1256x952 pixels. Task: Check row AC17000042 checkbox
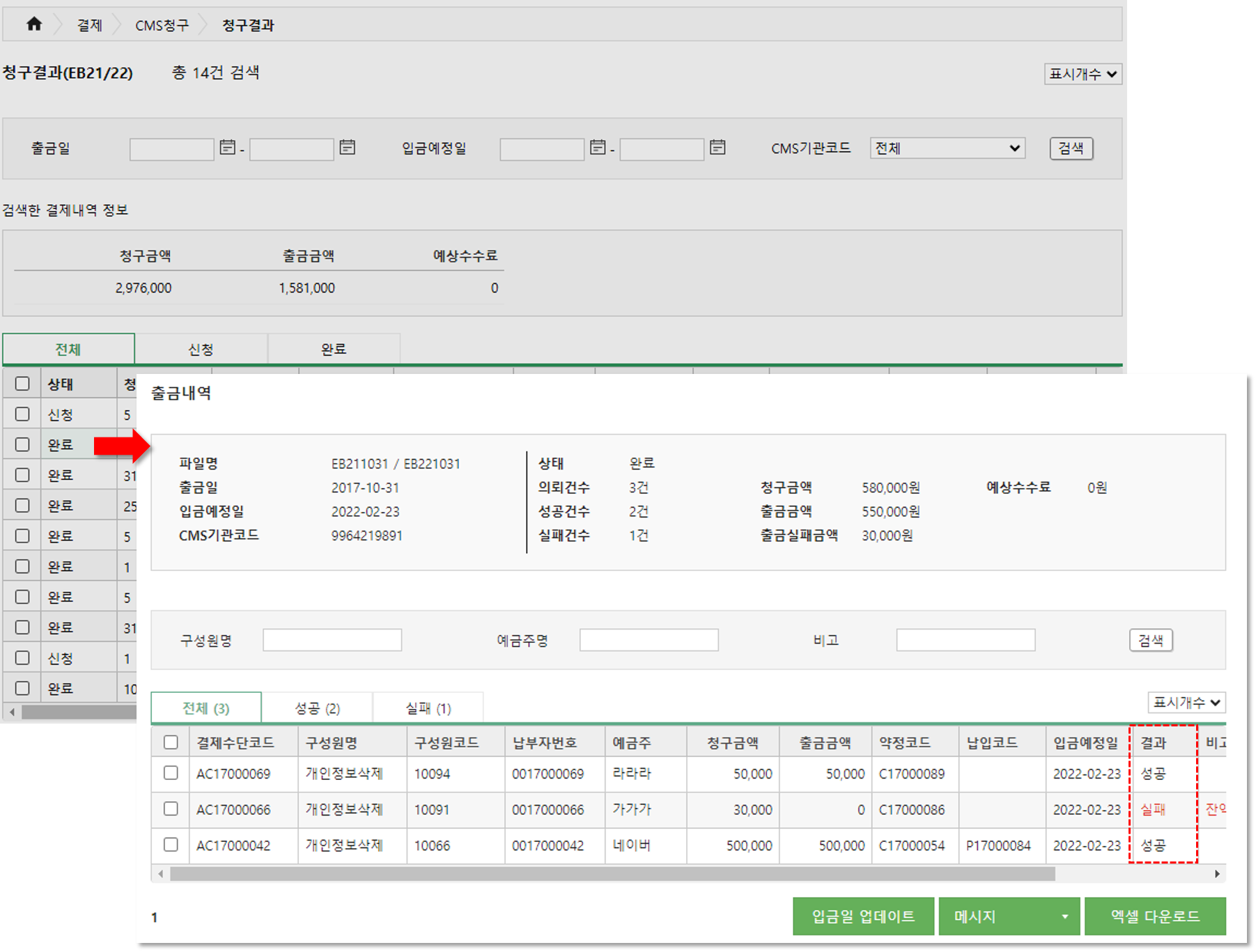click(x=171, y=845)
